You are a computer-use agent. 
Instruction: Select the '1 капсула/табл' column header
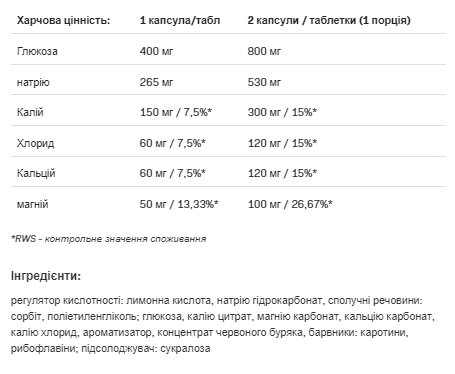point(180,20)
